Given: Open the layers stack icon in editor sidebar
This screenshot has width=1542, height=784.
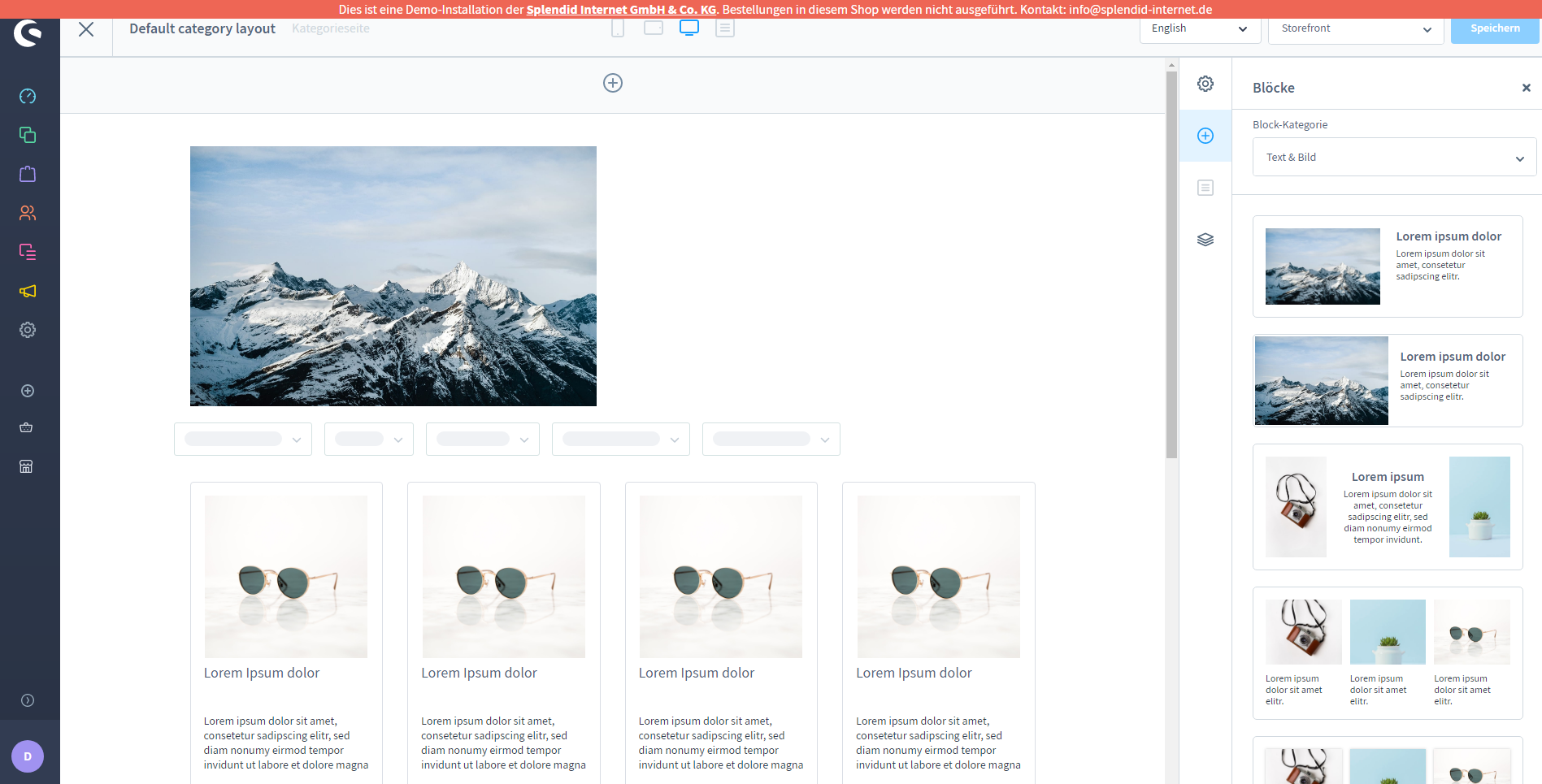Looking at the screenshot, I should [x=1205, y=240].
